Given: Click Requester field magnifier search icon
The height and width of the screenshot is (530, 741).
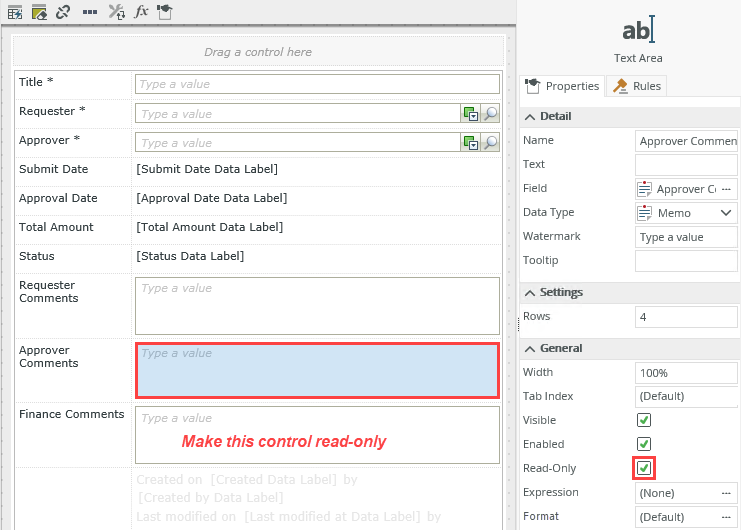Looking at the screenshot, I should (491, 114).
